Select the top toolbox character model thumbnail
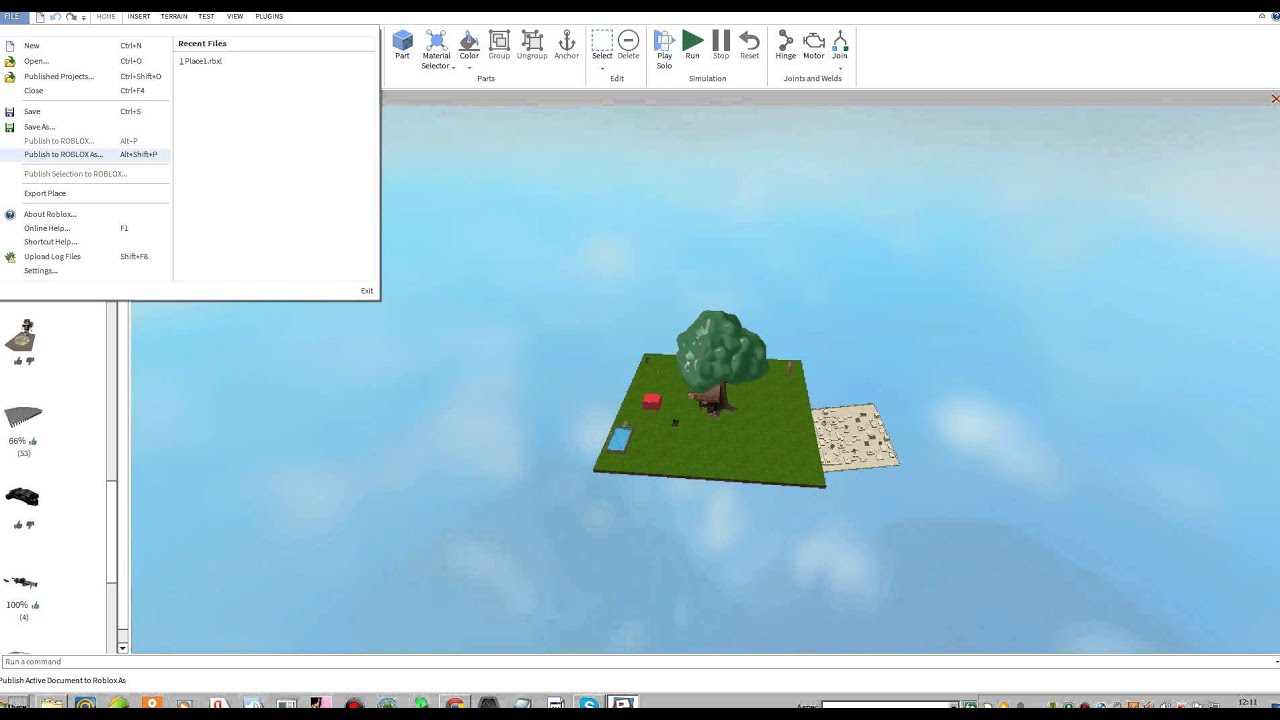The image size is (1280, 720). tap(22, 335)
